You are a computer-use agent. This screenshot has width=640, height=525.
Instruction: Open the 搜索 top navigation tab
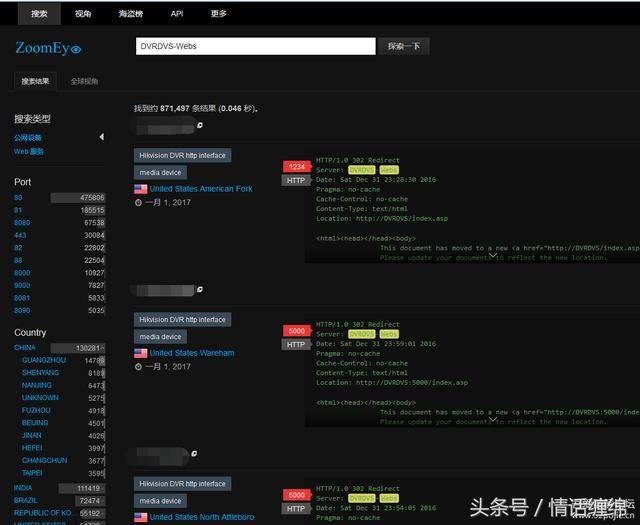pyautogui.click(x=39, y=14)
